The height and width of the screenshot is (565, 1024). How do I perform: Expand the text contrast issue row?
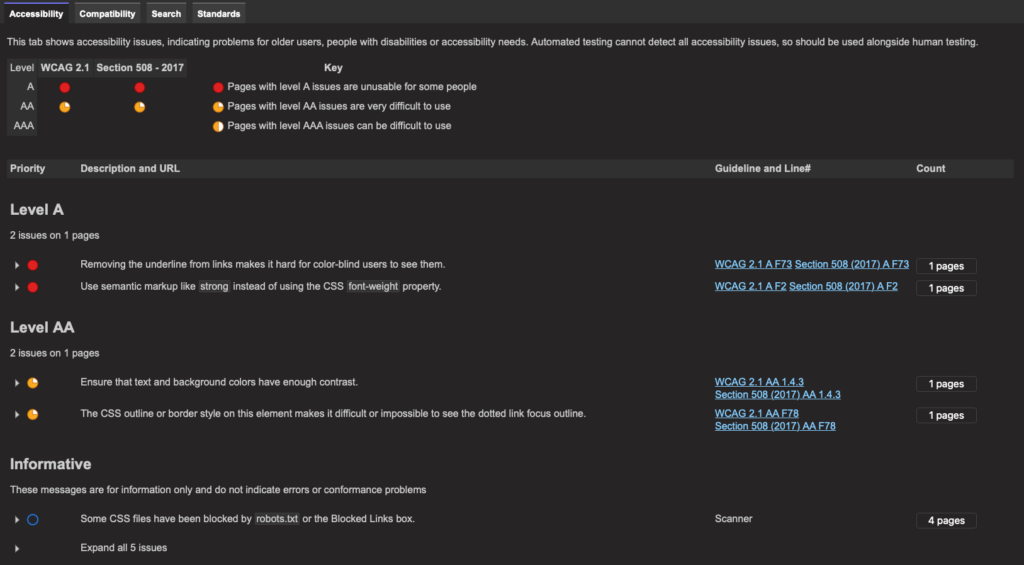click(17, 383)
